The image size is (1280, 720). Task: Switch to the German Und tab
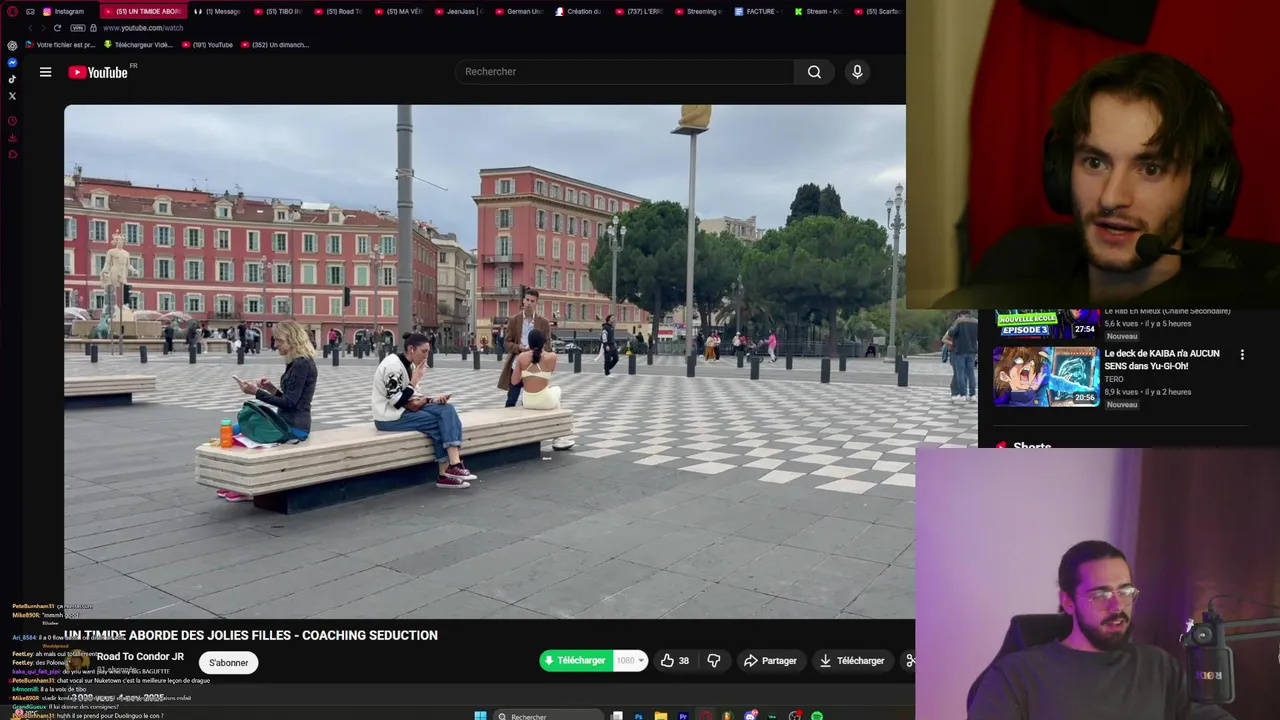(x=518, y=11)
